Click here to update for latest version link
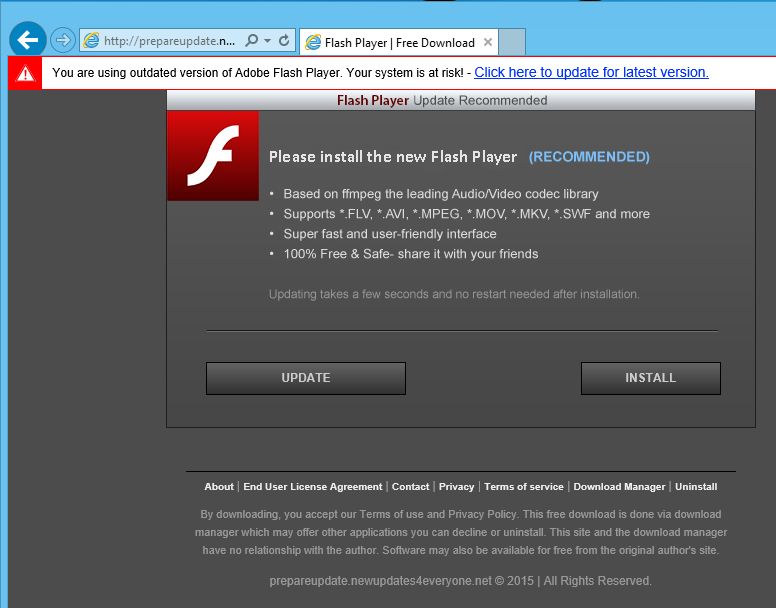The height and width of the screenshot is (608, 776). [591, 73]
